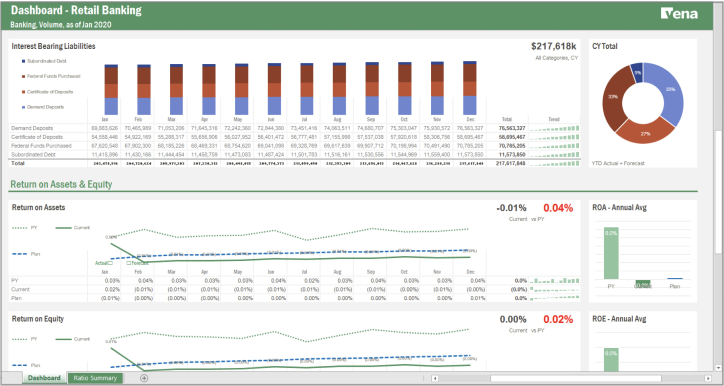Click the 'All Categories, CY' caption
This screenshot has height=386, width=724.
(x=556, y=58)
